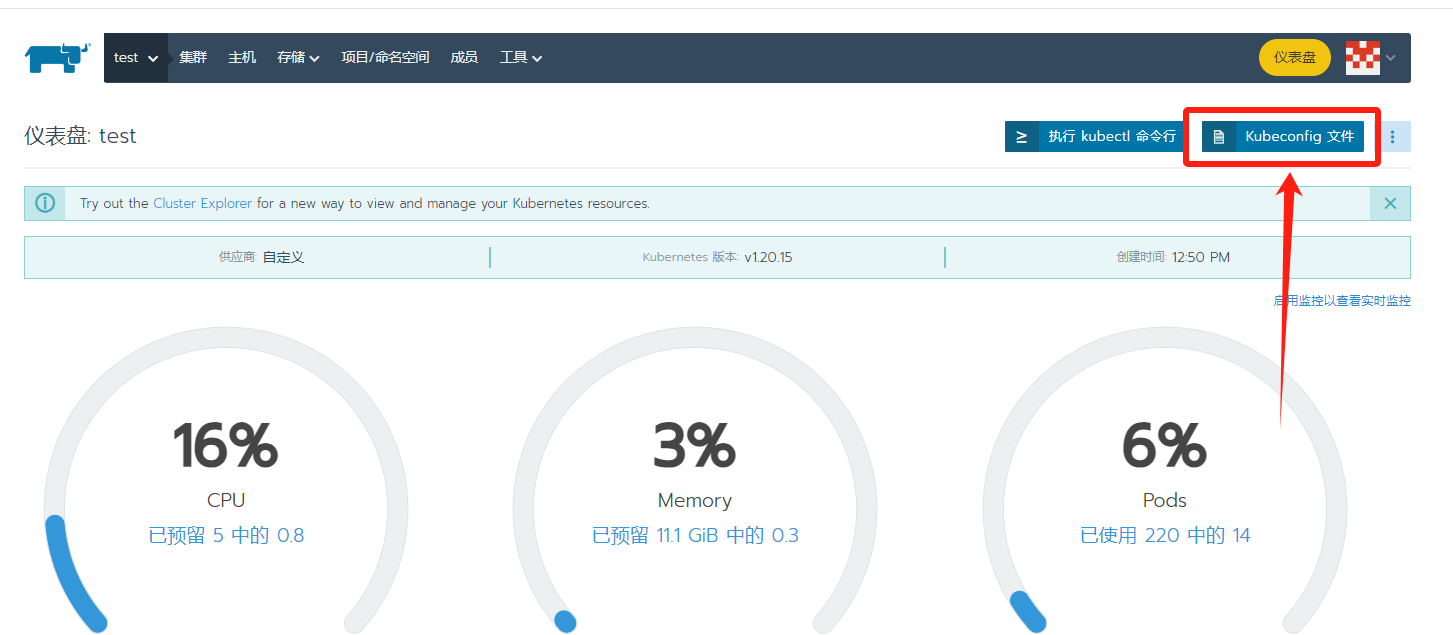Click the Rancher cow logo
The image size is (1453, 635).
tap(58, 58)
